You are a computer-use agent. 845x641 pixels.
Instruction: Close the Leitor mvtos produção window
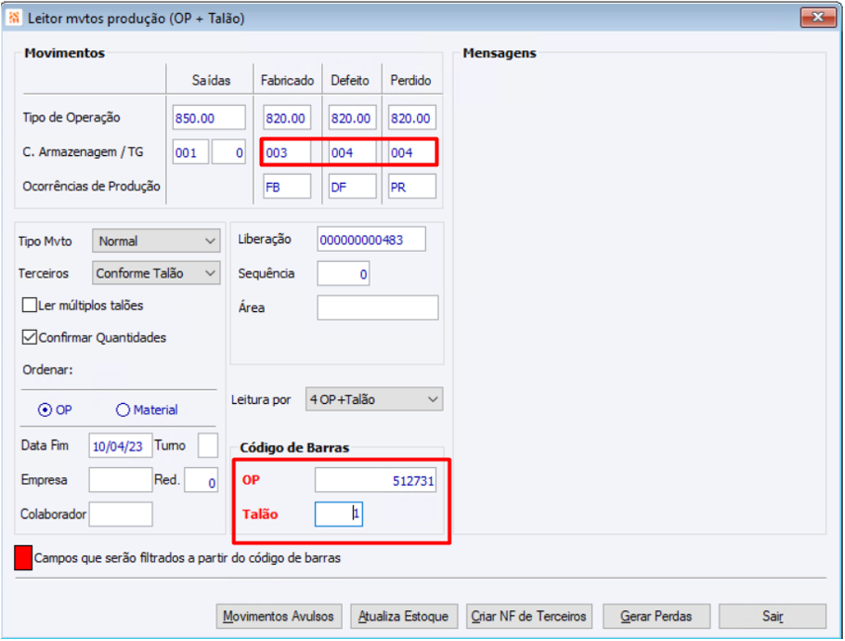point(818,17)
